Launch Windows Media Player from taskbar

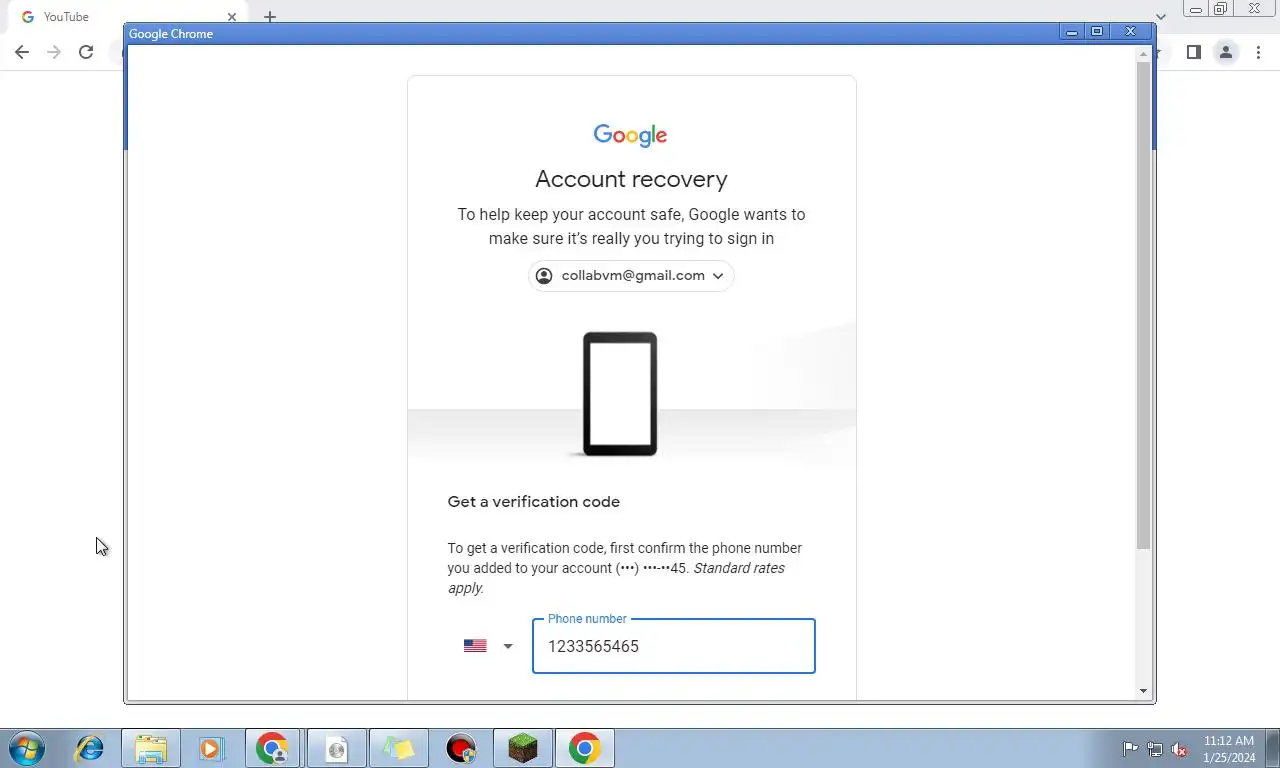[211, 748]
